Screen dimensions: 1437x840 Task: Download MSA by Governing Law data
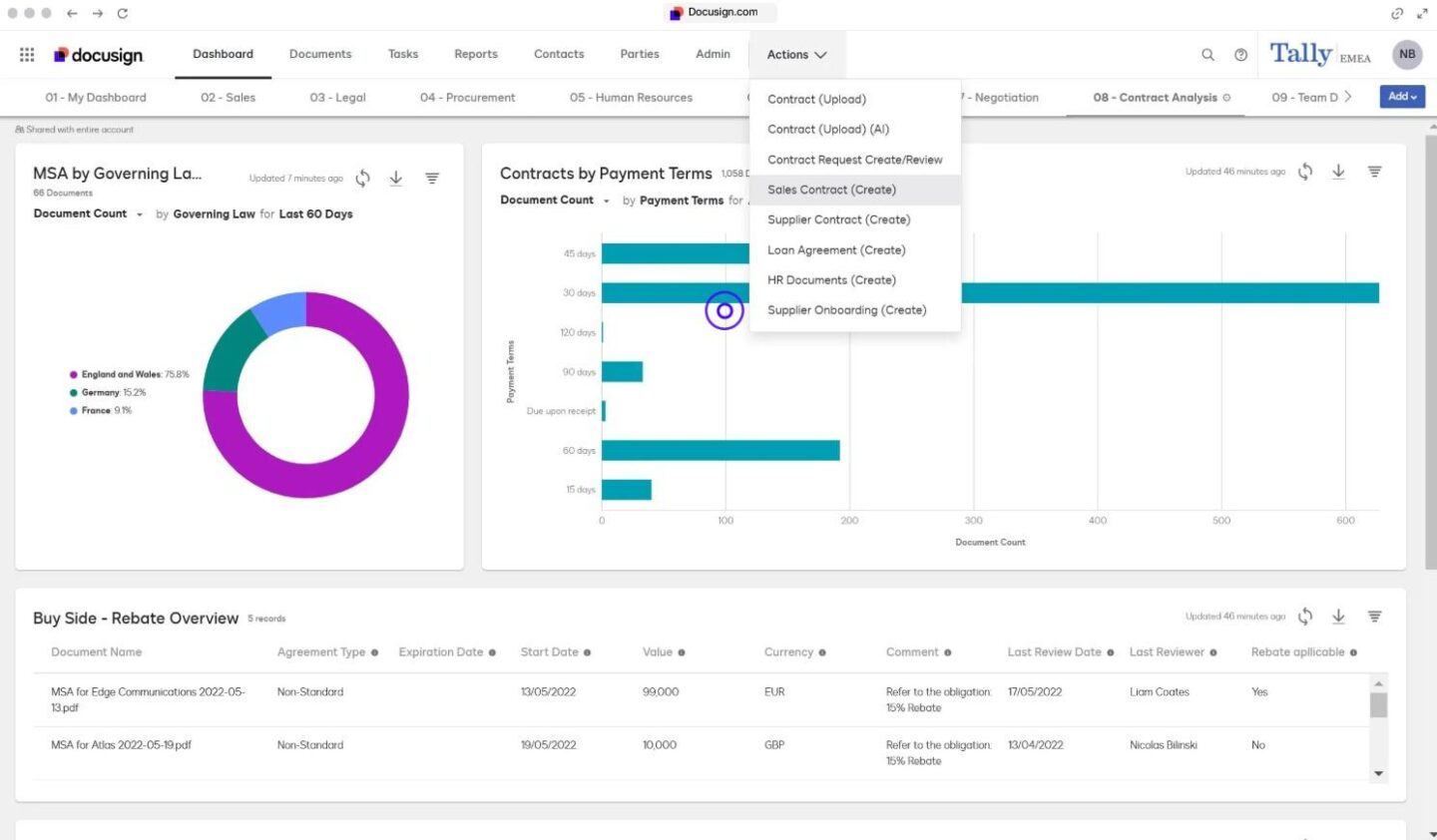[395, 177]
